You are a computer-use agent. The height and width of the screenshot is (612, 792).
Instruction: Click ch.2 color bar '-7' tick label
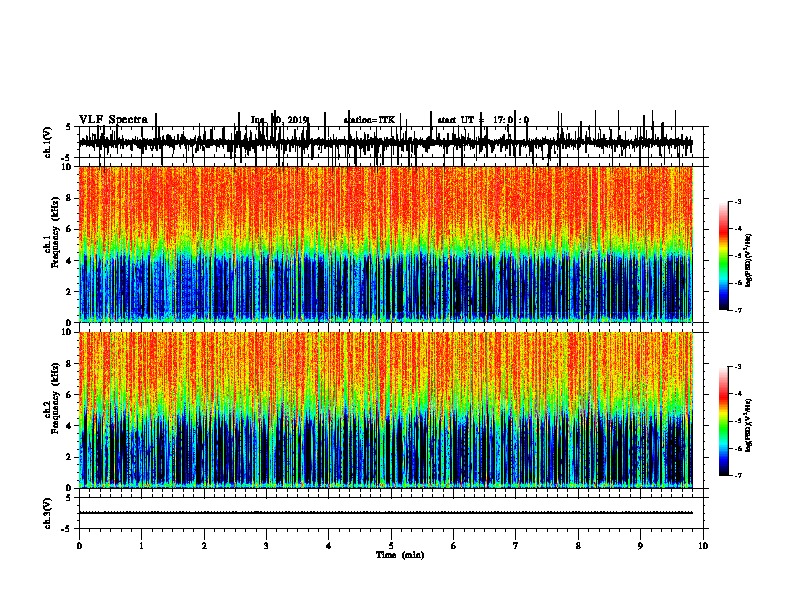737,475
